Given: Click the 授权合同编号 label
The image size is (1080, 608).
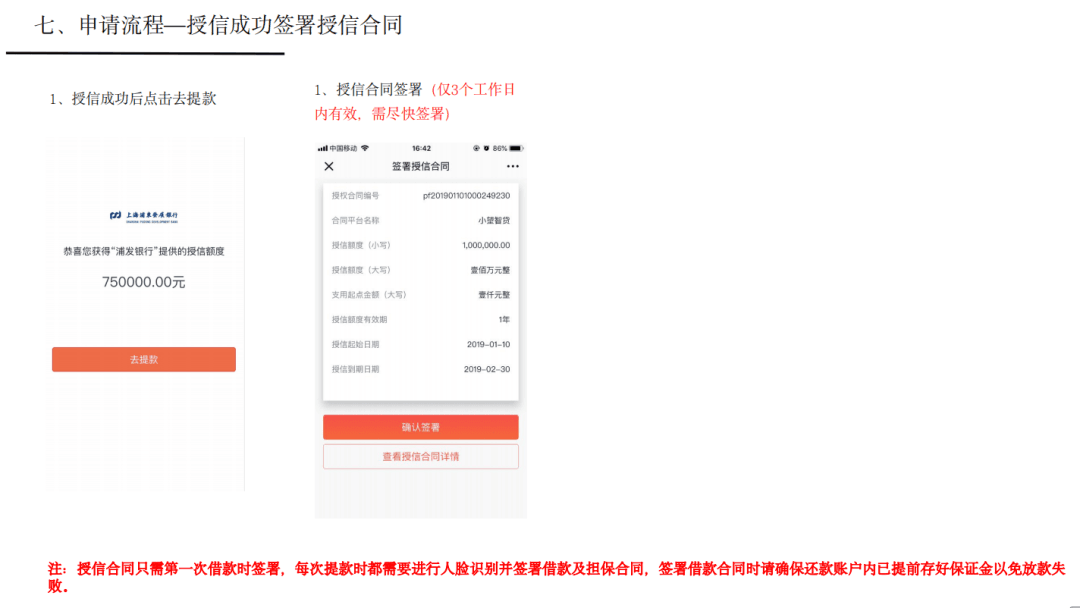Looking at the screenshot, I should (x=355, y=196).
